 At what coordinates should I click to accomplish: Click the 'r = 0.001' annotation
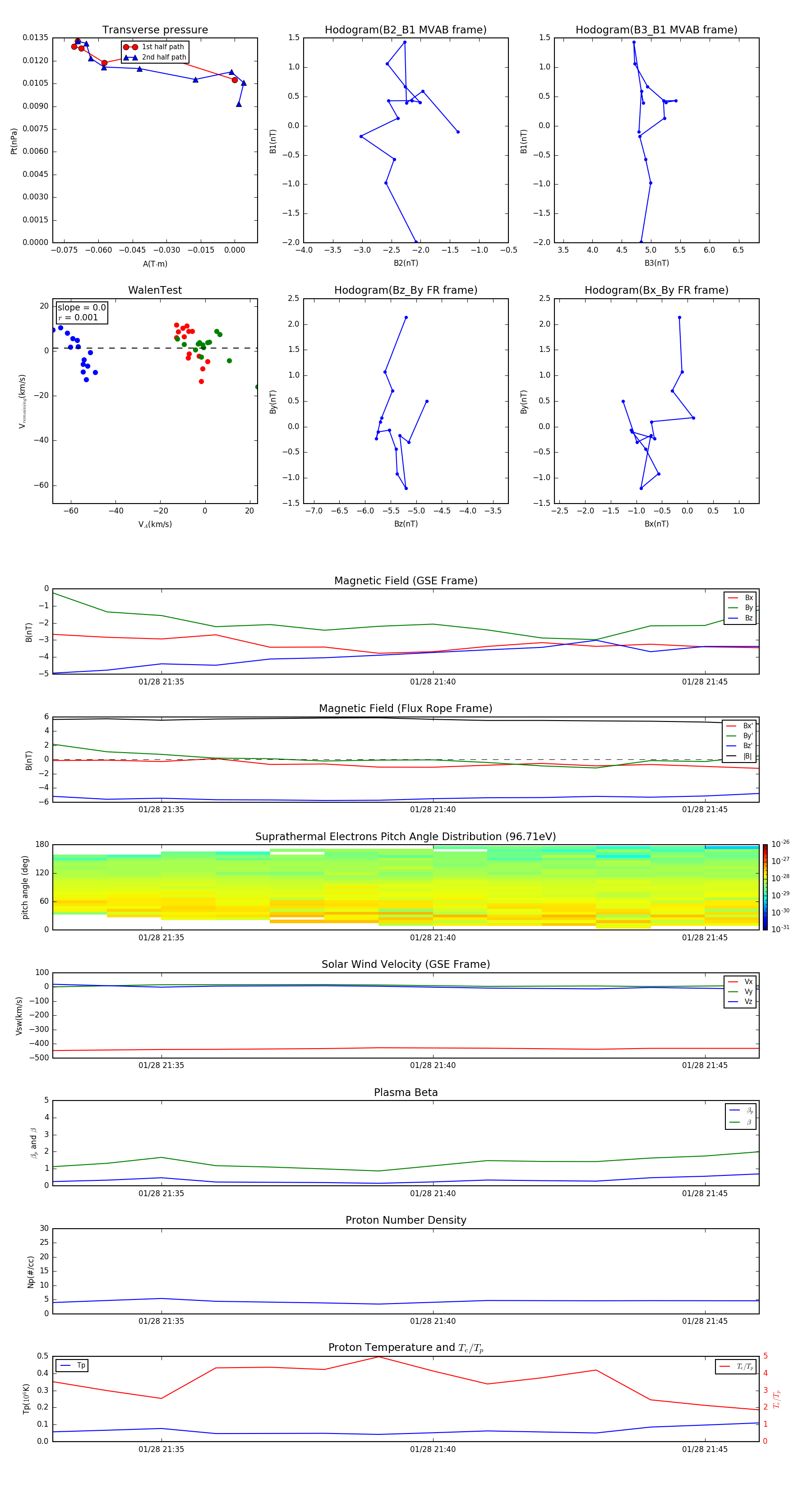78,317
